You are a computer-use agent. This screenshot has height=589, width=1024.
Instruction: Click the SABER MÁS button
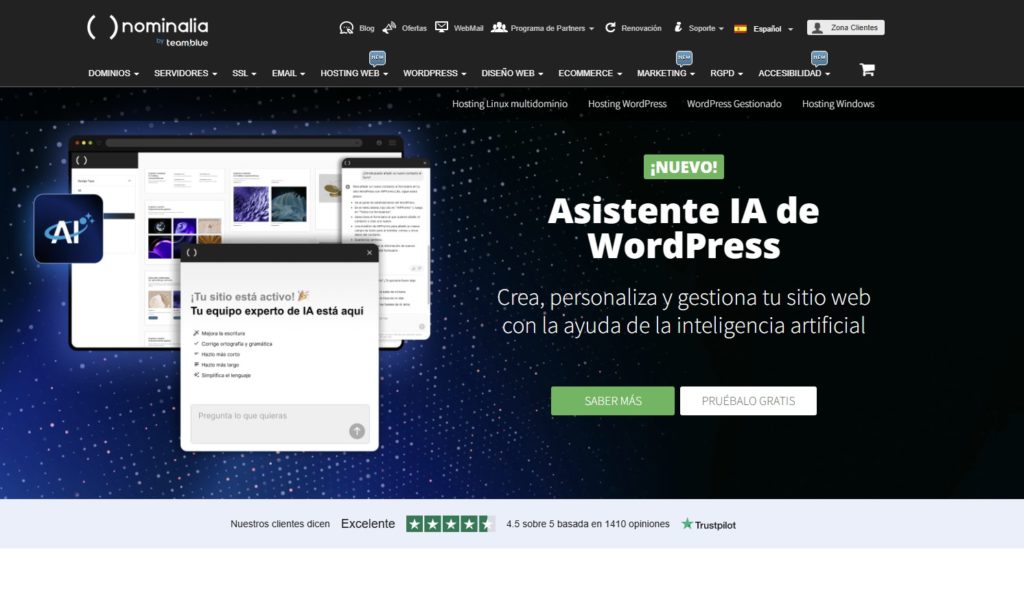click(x=613, y=401)
